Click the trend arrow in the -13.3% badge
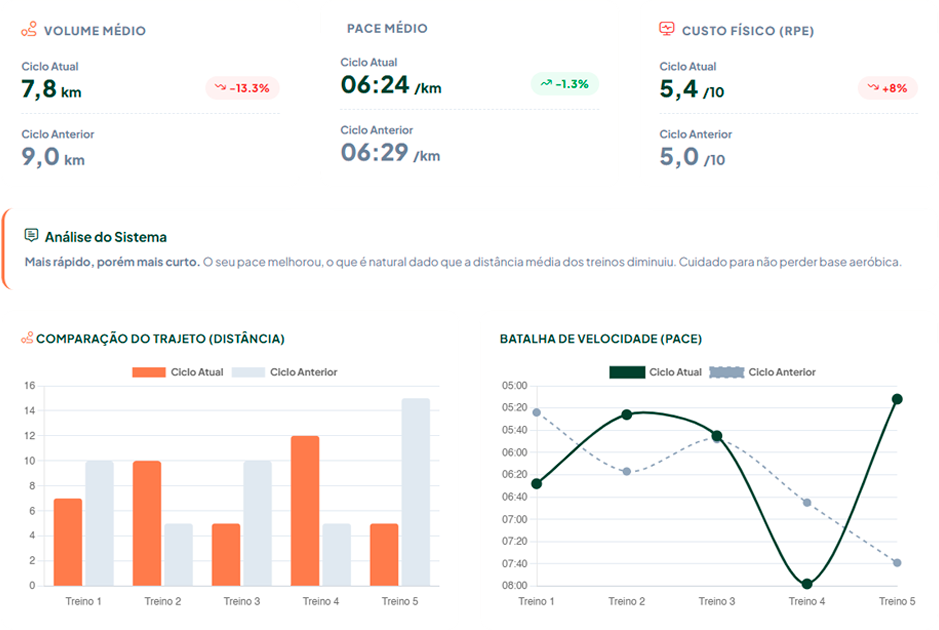Viewport: 939px width, 630px height. 220,88
